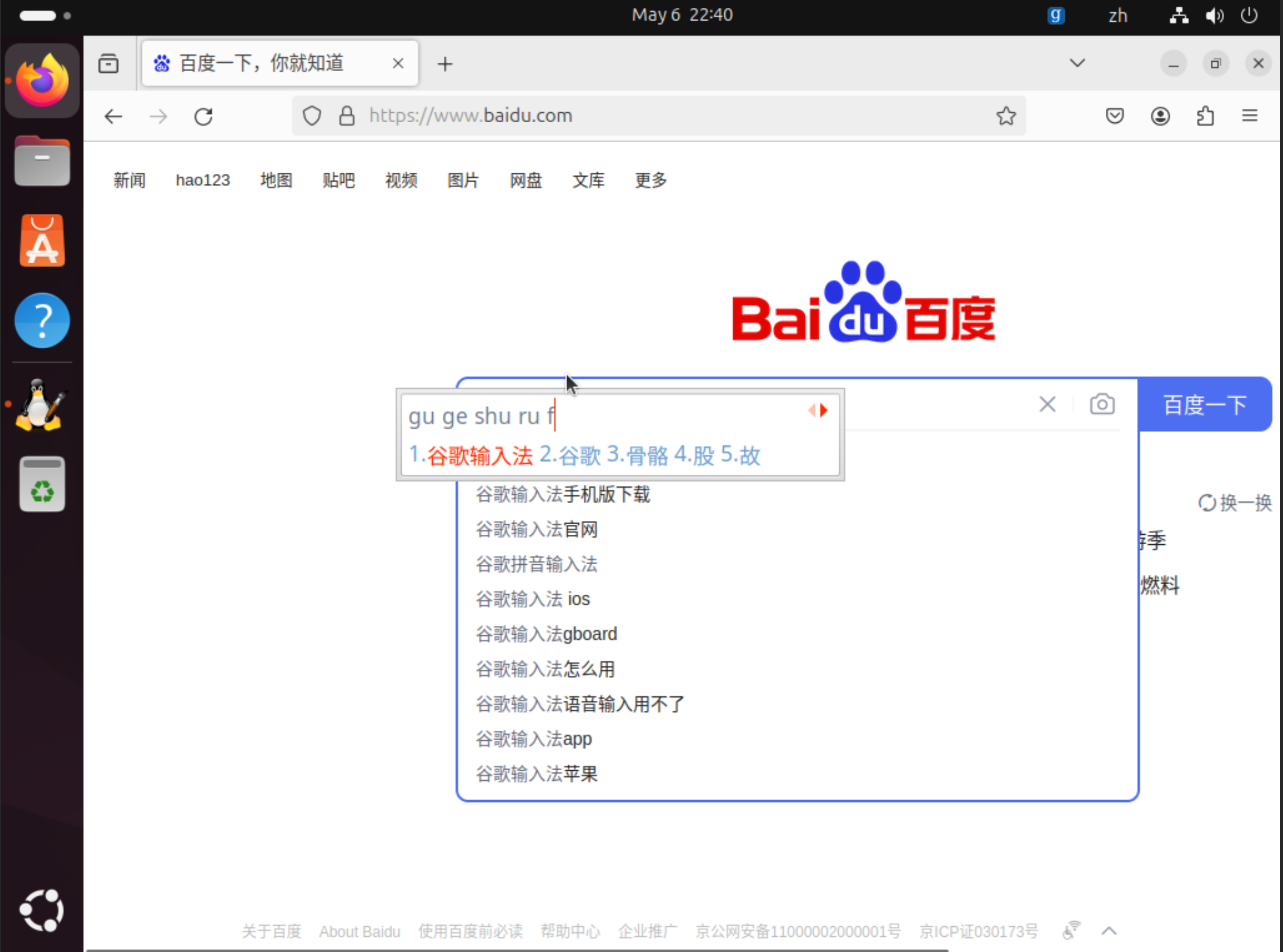1283x952 pixels.
Task: Open the Trash in dock
Action: point(42,485)
